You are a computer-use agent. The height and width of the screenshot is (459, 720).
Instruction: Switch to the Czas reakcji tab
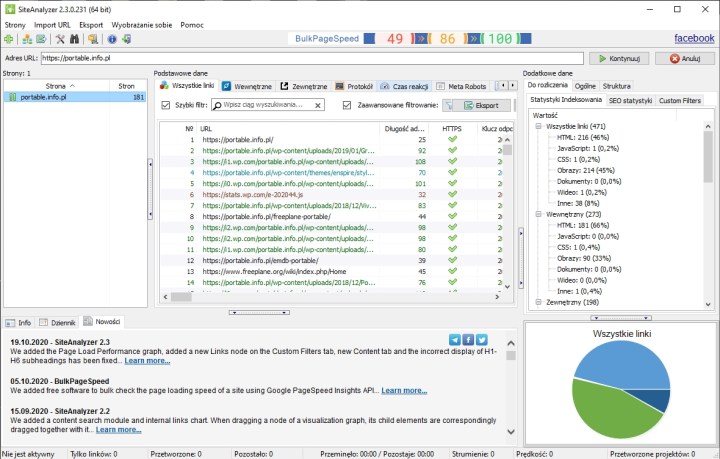(405, 86)
